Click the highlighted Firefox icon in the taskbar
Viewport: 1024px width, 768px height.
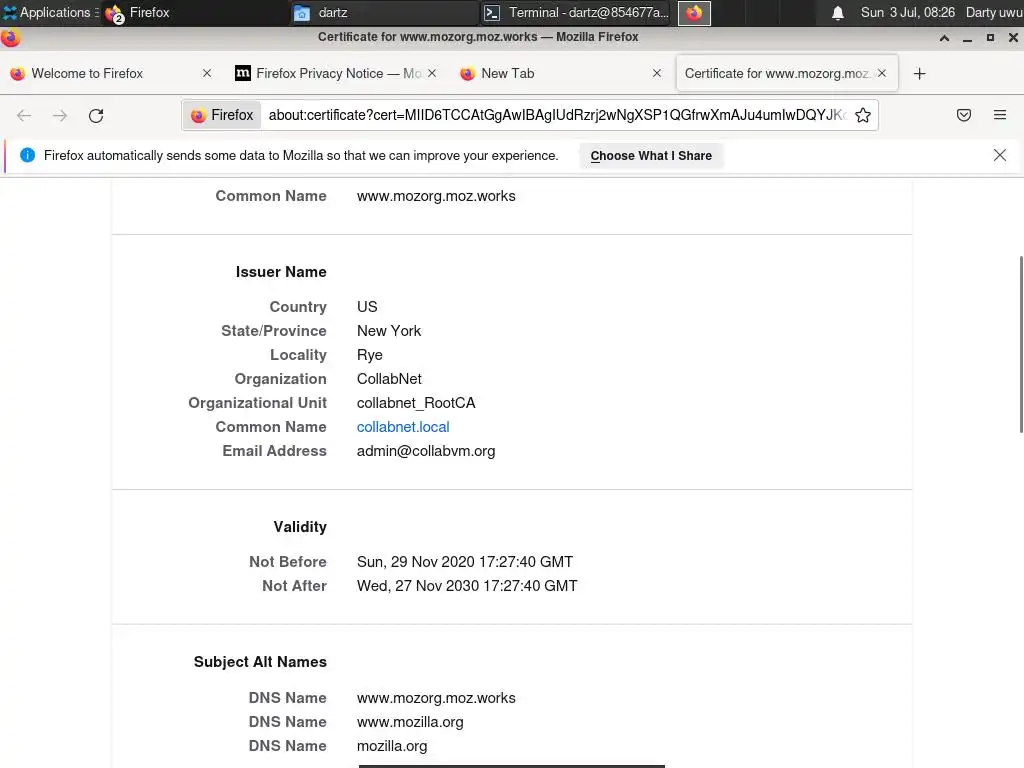(694, 13)
